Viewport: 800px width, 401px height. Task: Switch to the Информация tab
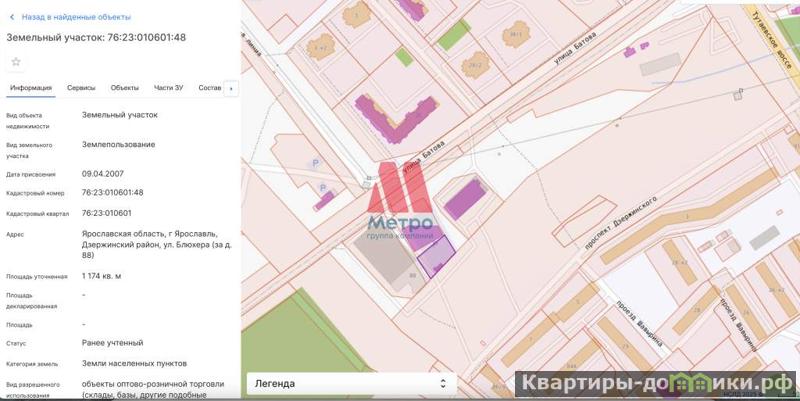point(31,88)
